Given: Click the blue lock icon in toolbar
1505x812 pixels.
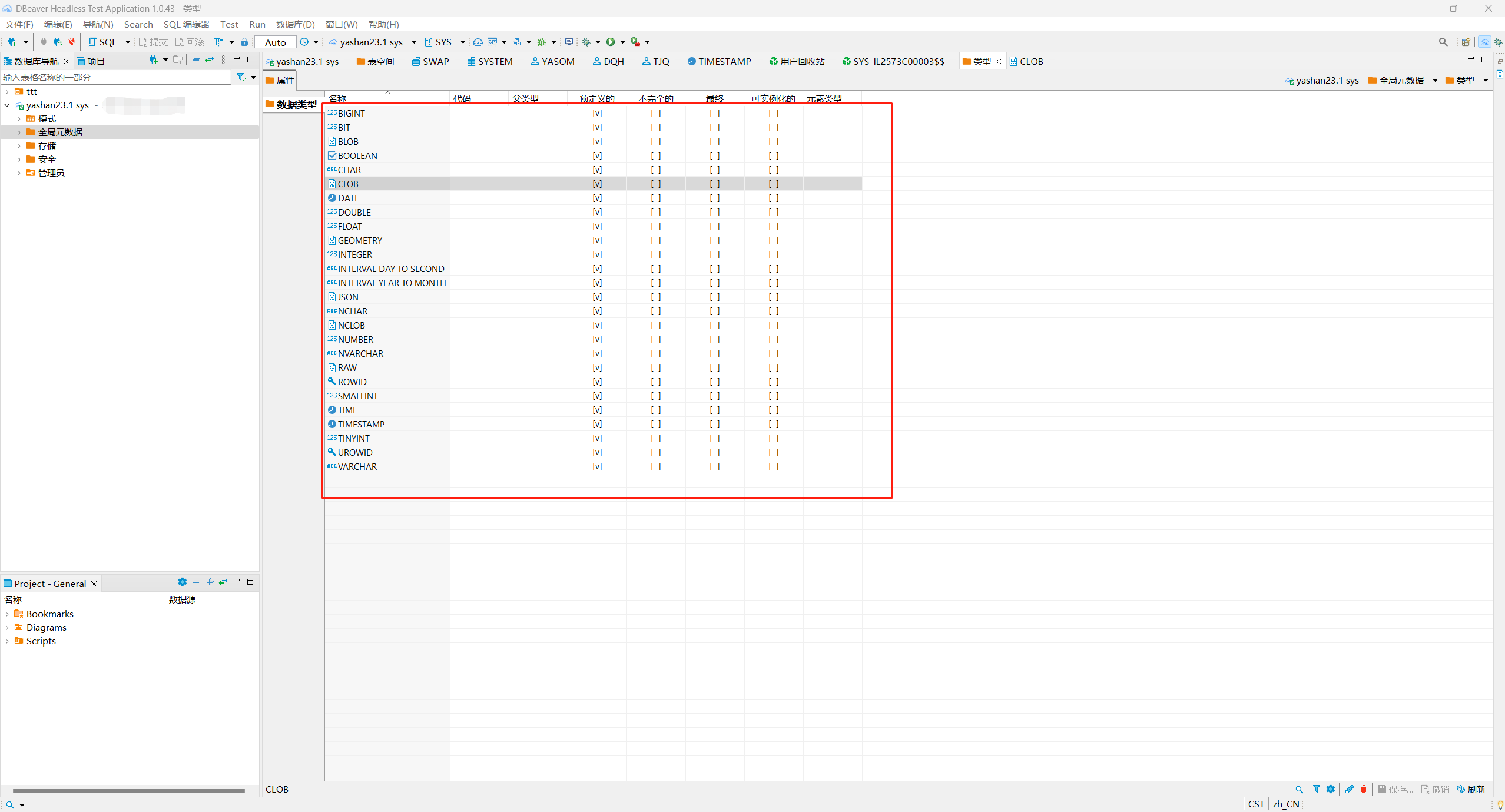Looking at the screenshot, I should pyautogui.click(x=244, y=42).
